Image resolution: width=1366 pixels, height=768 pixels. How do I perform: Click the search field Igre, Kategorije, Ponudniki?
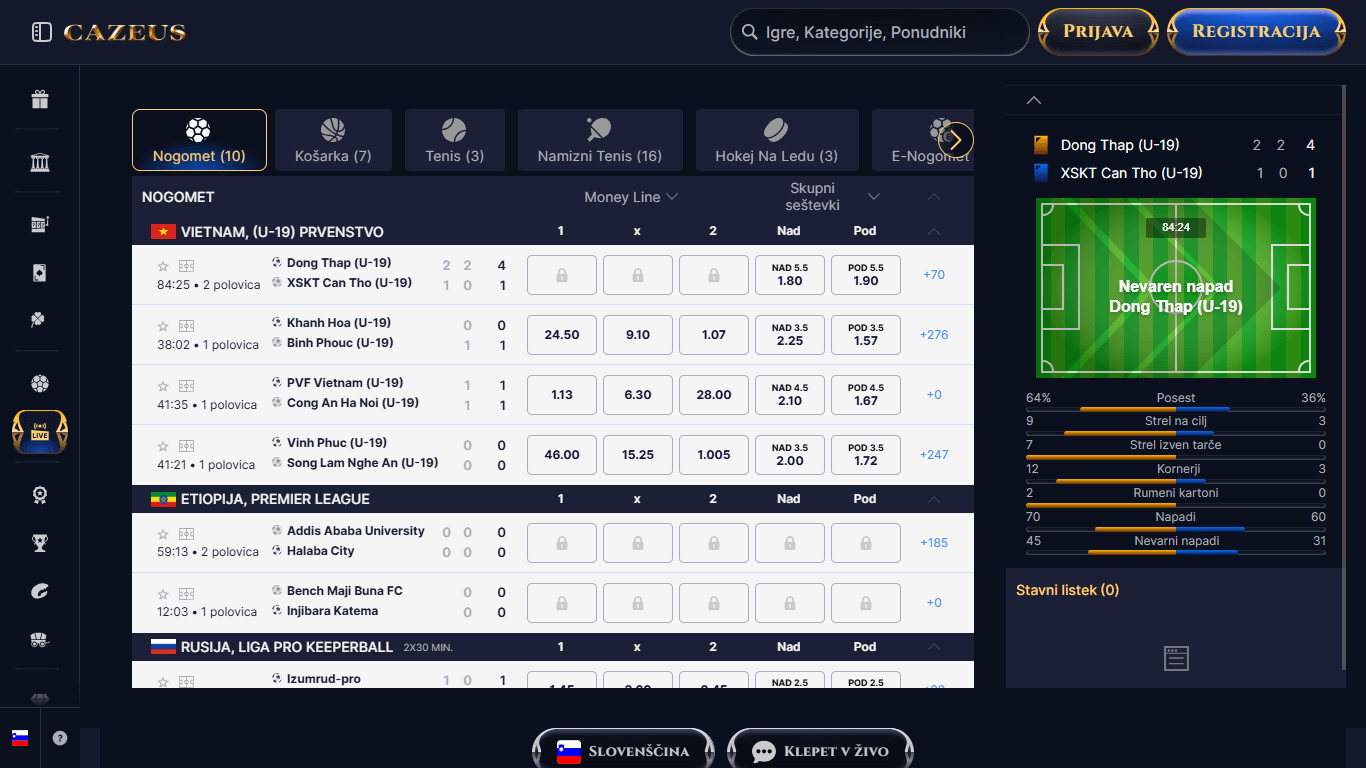point(880,32)
